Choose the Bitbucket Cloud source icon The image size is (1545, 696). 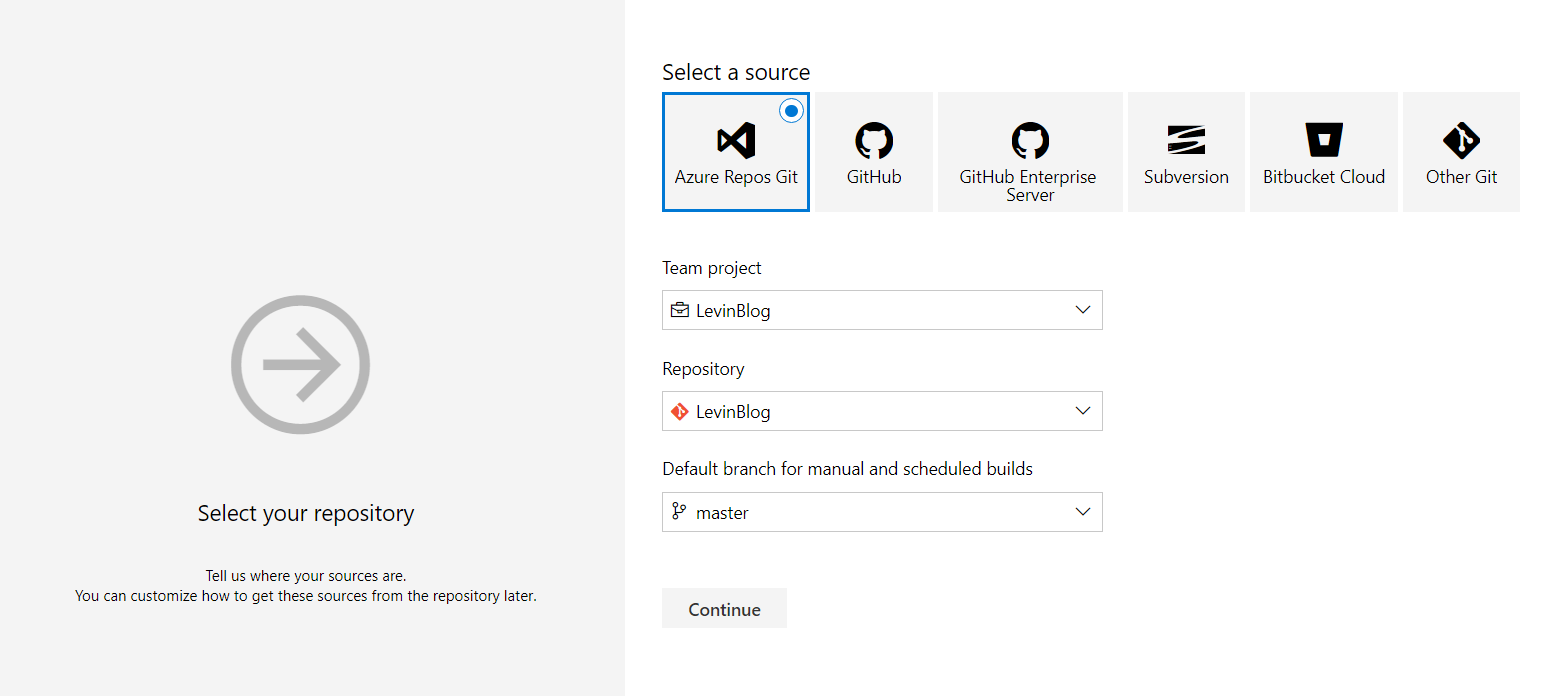[1324, 140]
